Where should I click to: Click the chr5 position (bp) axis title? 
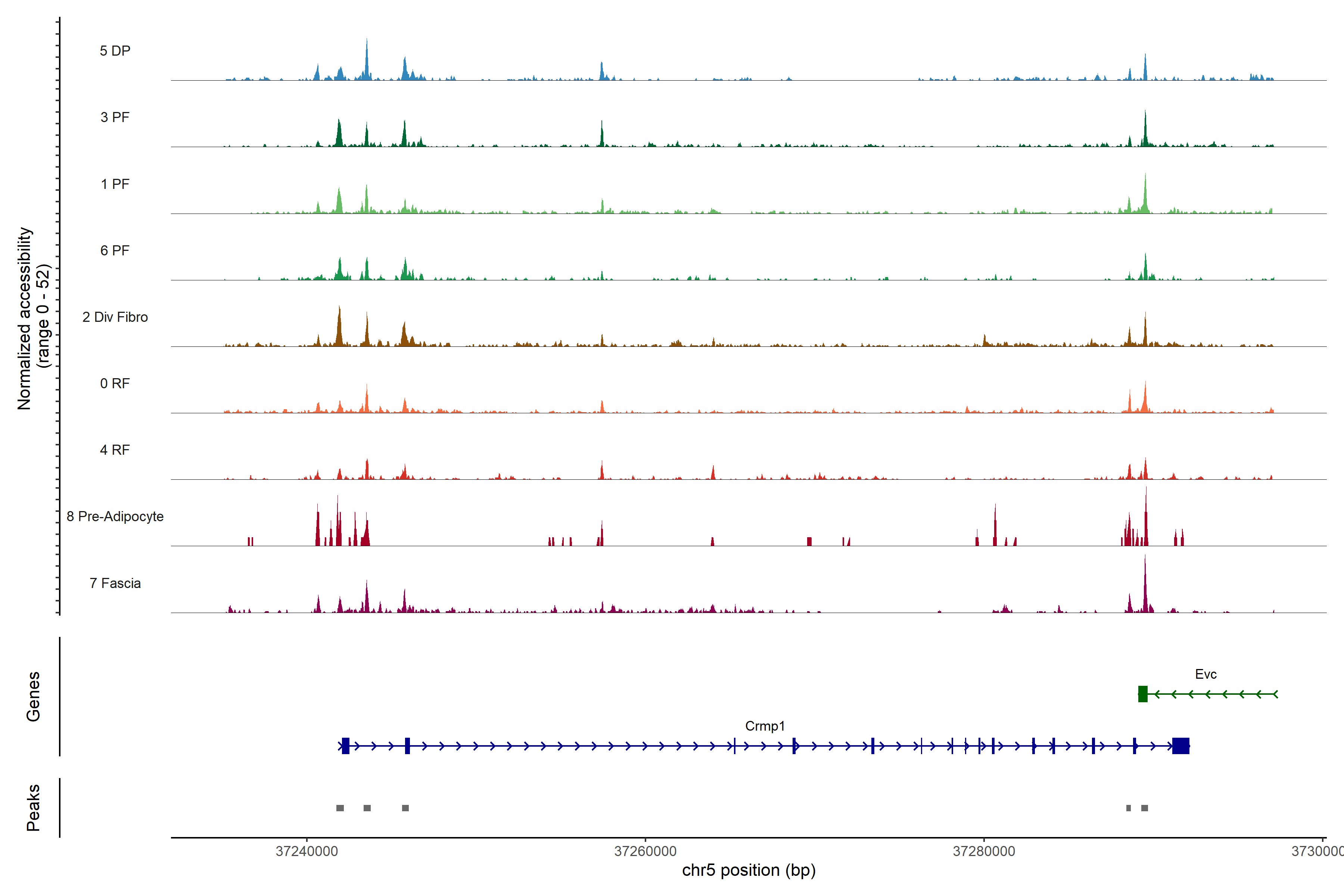(749, 870)
